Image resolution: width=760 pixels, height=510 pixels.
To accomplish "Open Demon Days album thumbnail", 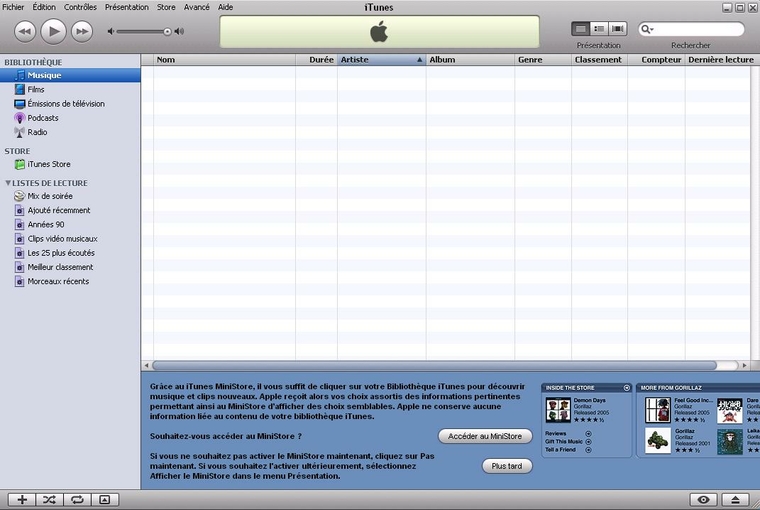I will pyautogui.click(x=558, y=410).
